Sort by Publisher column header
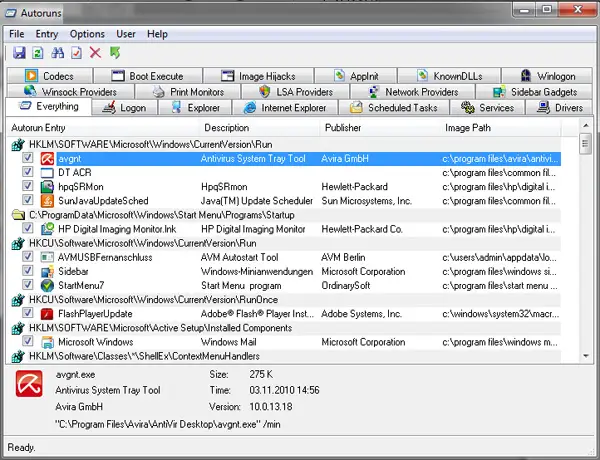This screenshot has height=460, width=600. pyautogui.click(x=380, y=128)
